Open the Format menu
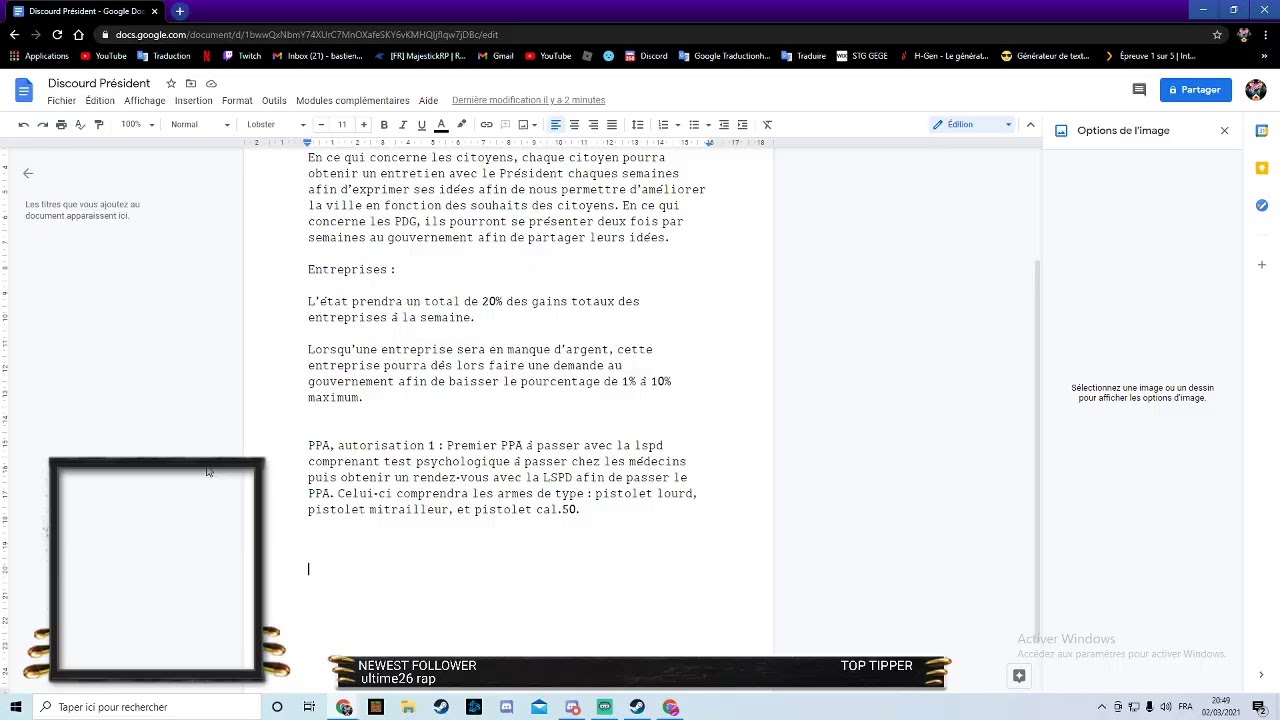 237,101
